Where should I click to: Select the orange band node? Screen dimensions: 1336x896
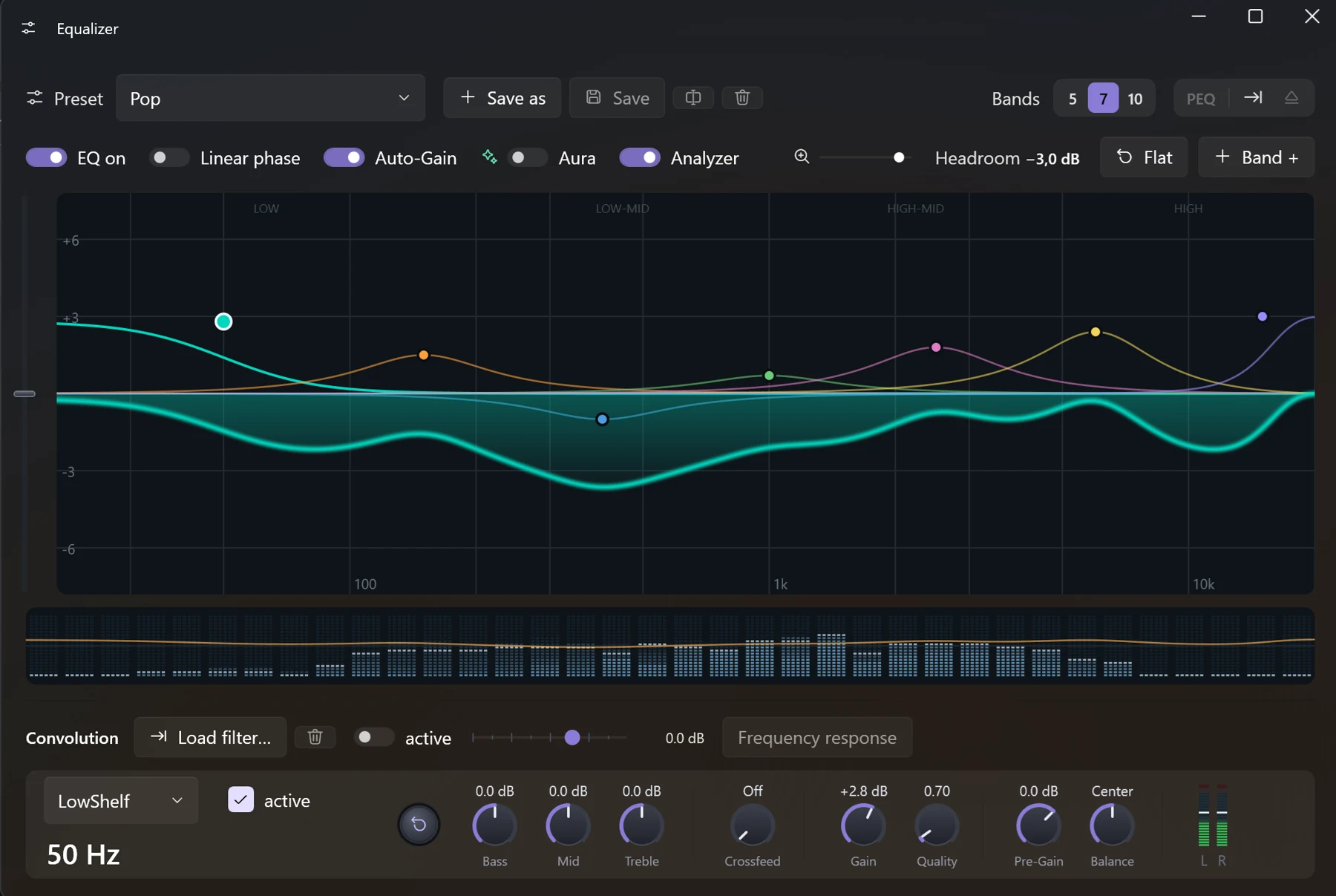[423, 355]
